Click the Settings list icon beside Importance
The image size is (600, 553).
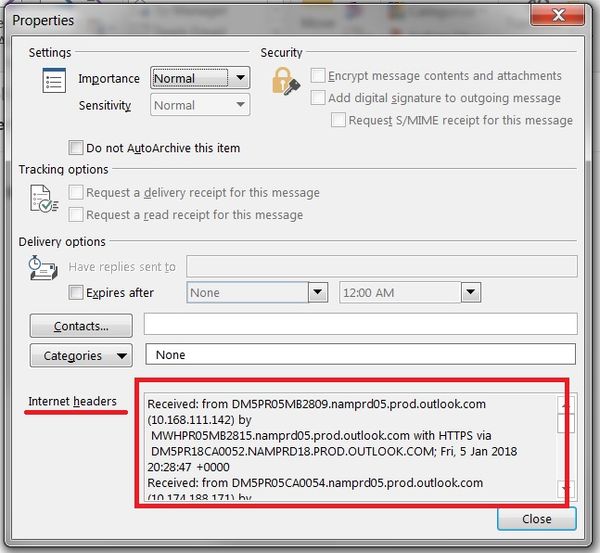coord(54,80)
